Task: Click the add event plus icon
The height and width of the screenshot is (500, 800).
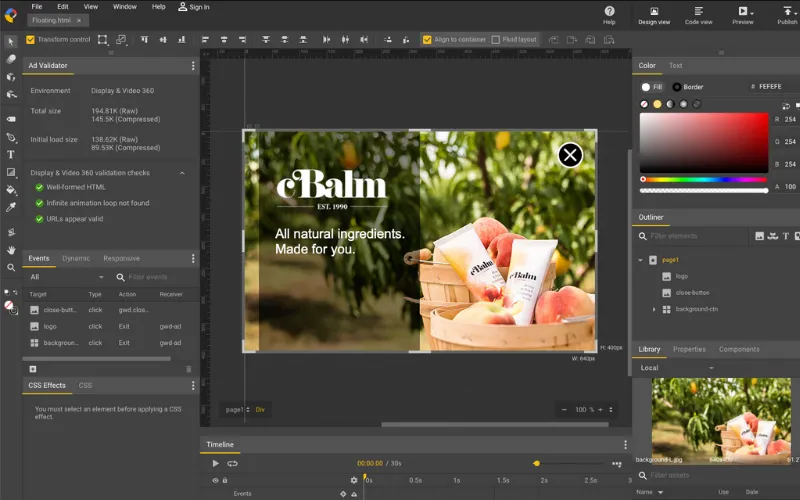Action: pyautogui.click(x=33, y=369)
